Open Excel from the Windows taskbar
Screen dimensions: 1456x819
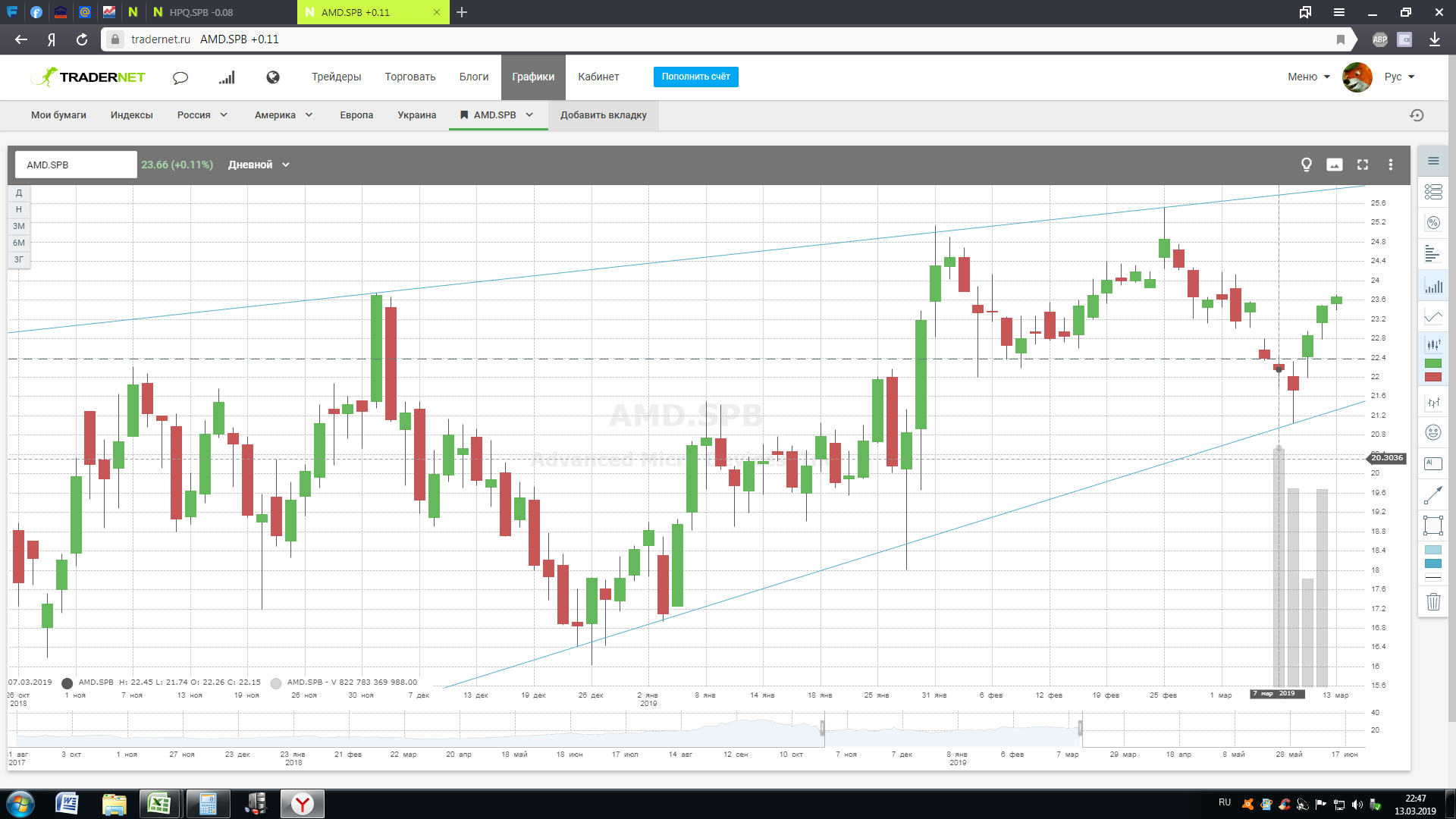click(159, 804)
